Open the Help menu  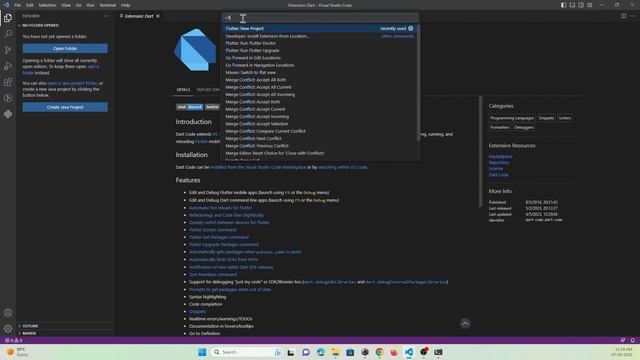point(125,5)
